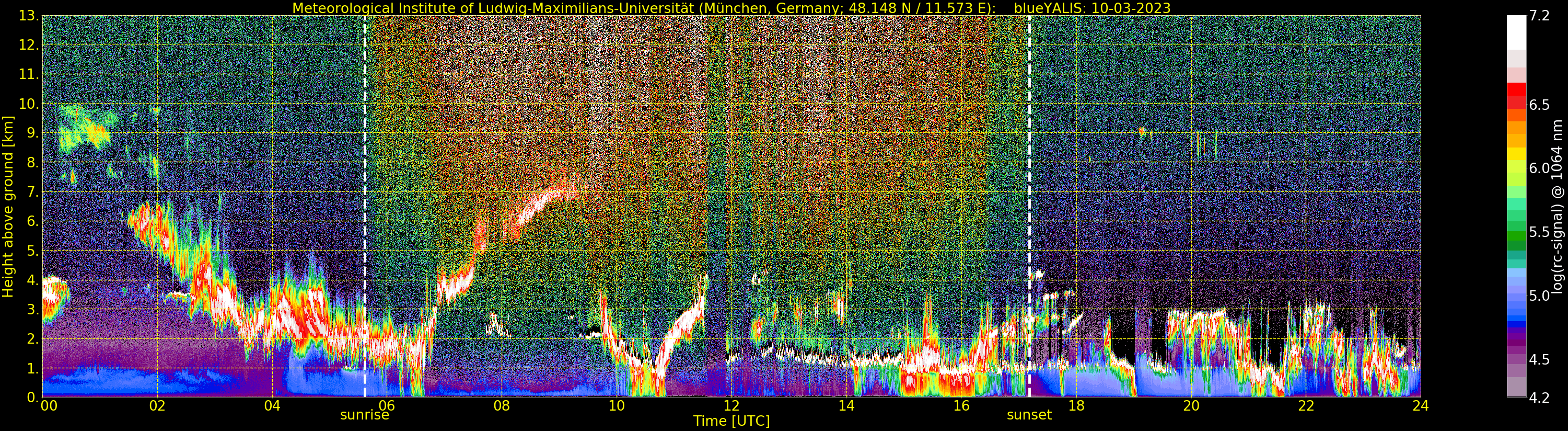Viewport: 1568px width, 431px height.
Task: Click the time axis tick label 10
Action: point(617,406)
